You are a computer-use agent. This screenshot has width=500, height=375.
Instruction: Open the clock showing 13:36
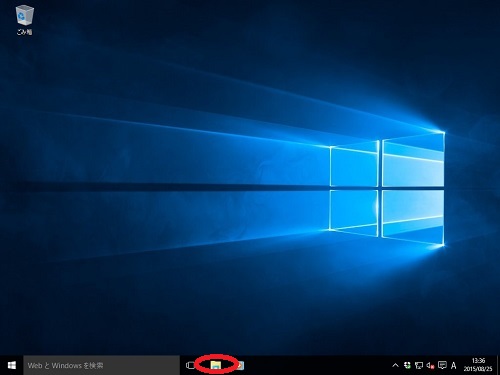tap(478, 361)
